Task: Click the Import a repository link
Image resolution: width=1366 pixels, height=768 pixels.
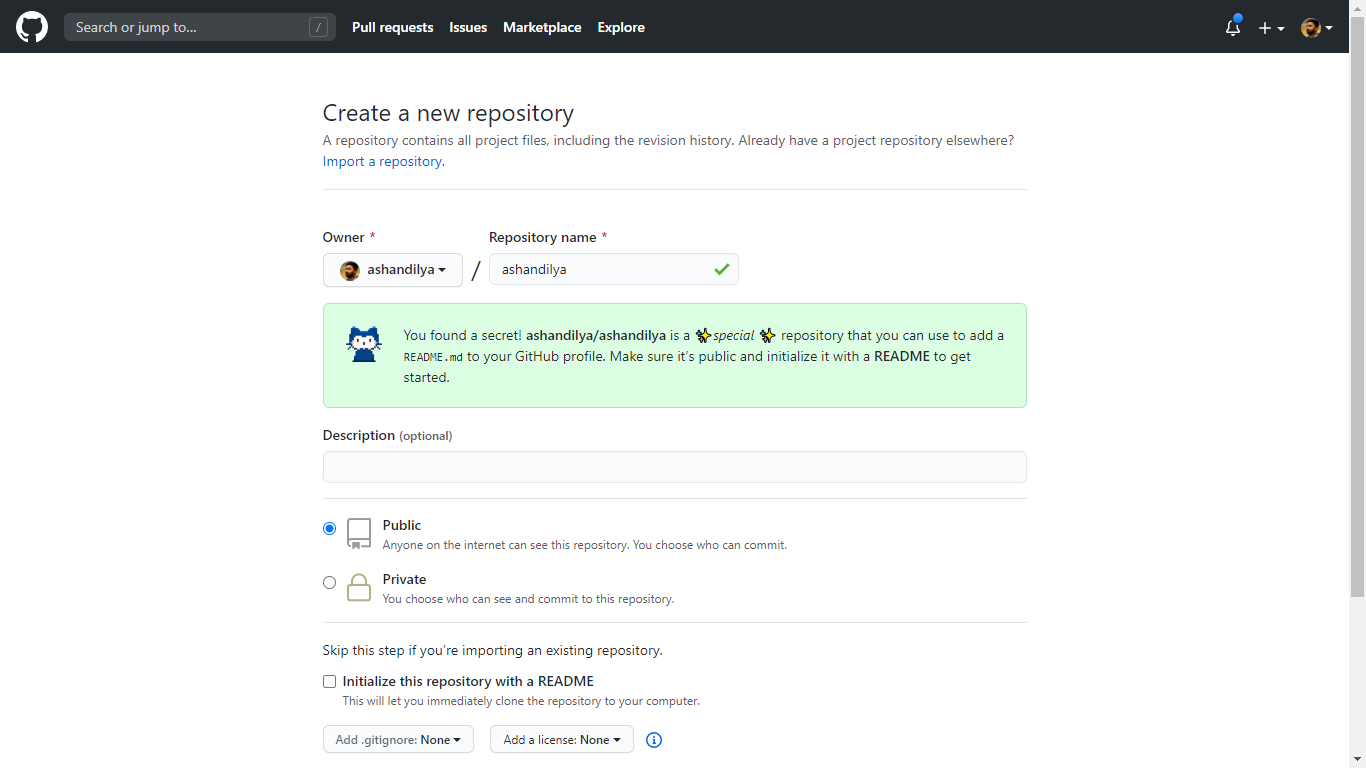Action: (x=381, y=161)
